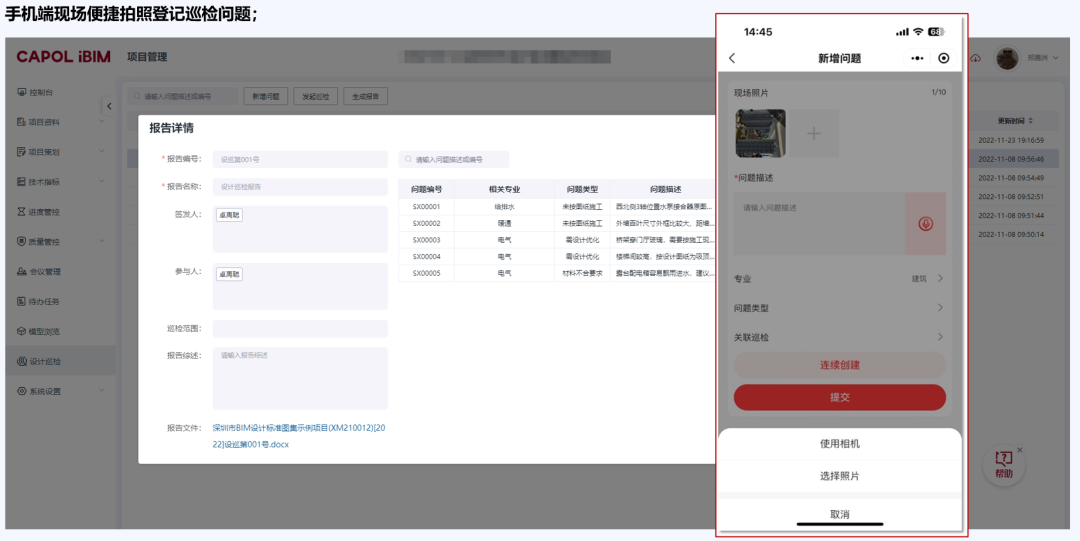
Task: Tap the plus tile to add photo
Action: [813, 134]
